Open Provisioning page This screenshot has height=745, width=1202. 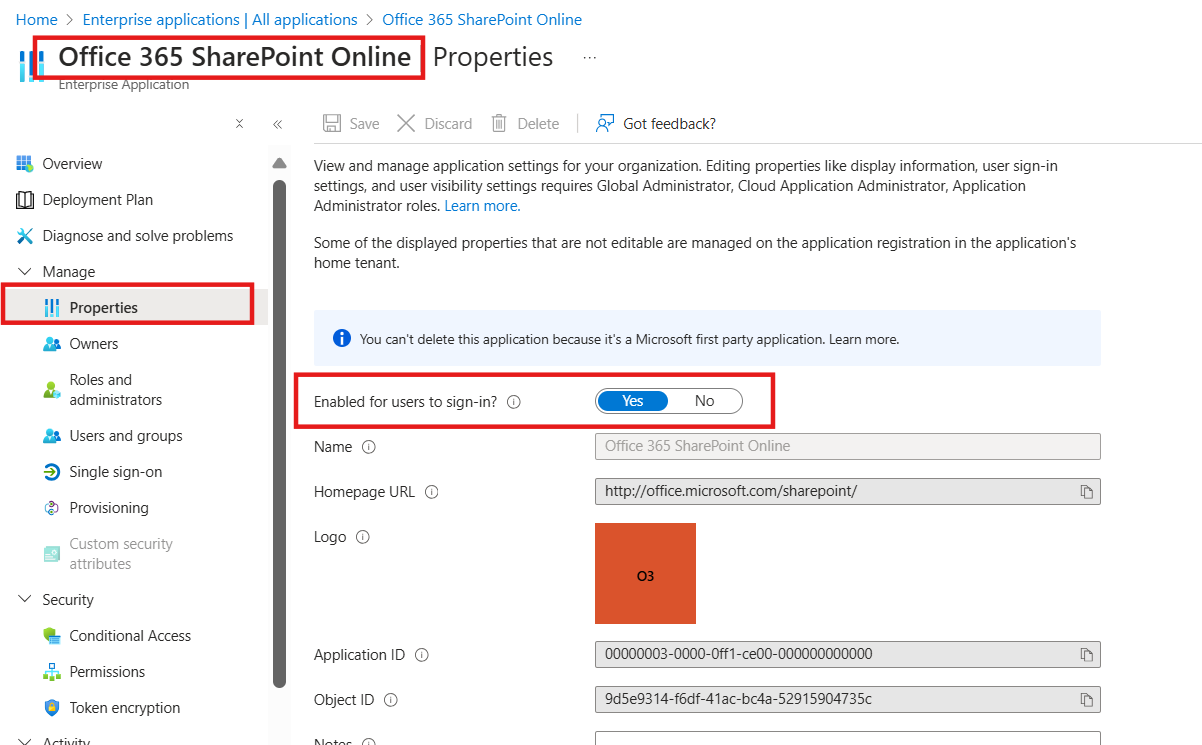click(x=109, y=508)
